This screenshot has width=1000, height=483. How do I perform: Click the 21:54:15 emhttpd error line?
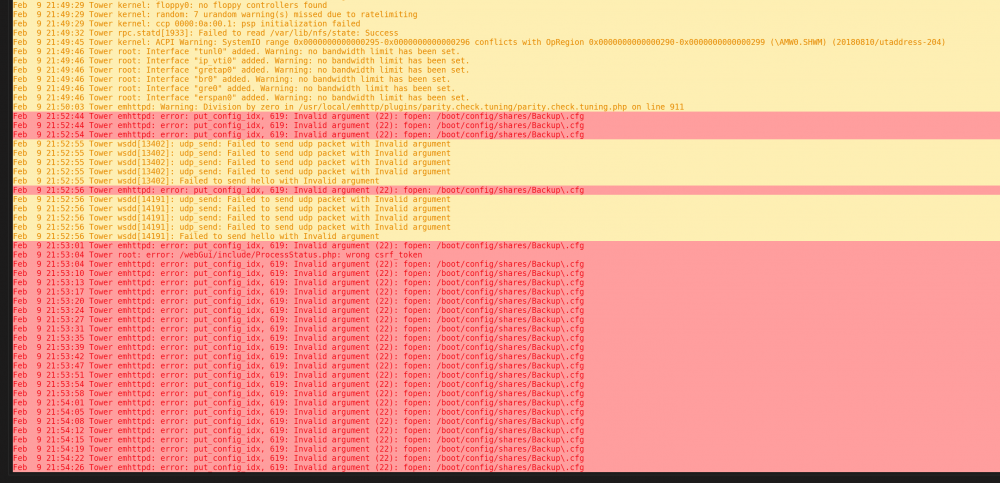point(298,440)
